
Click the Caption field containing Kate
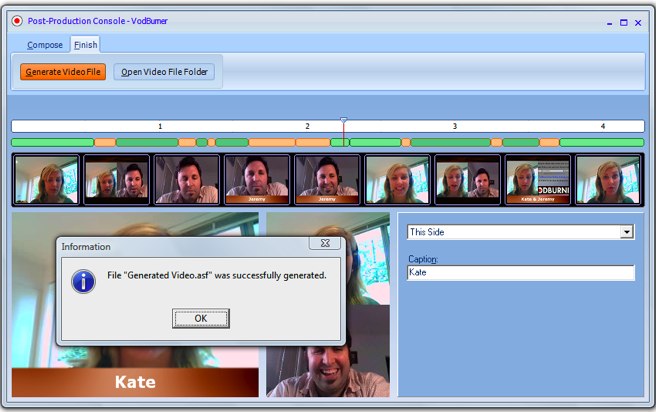coord(520,273)
